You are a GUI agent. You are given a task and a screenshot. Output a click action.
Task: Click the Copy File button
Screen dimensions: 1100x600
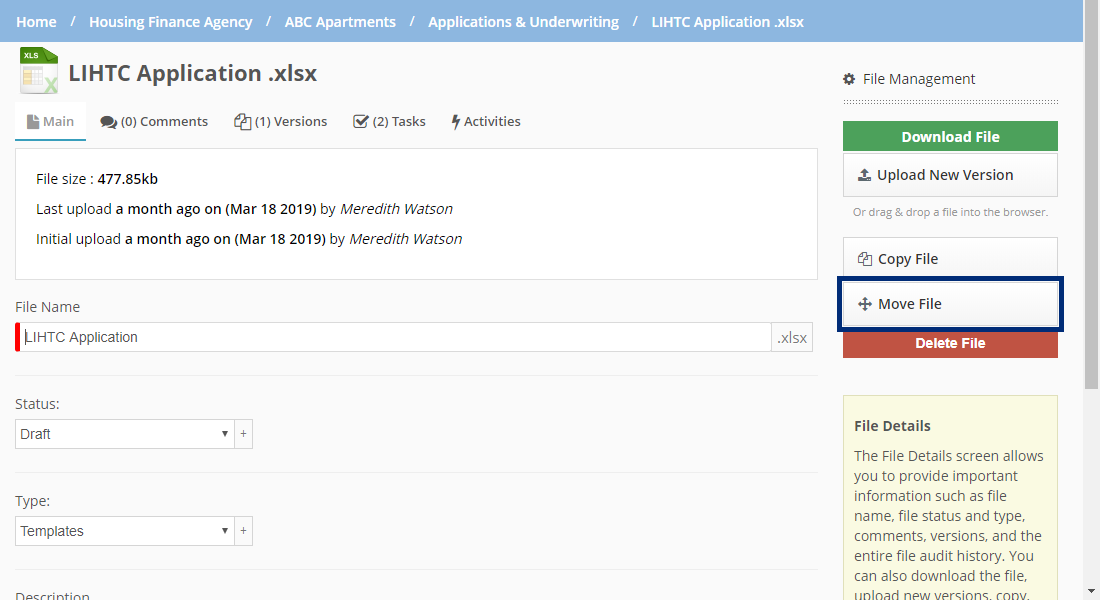point(950,259)
